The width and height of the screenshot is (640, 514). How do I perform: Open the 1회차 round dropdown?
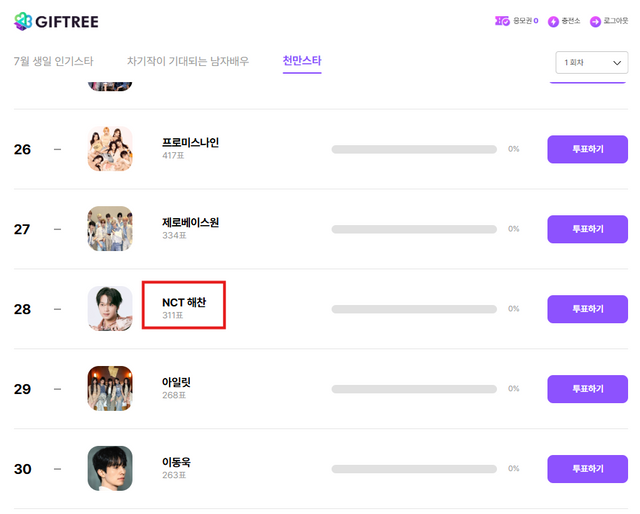(x=591, y=63)
